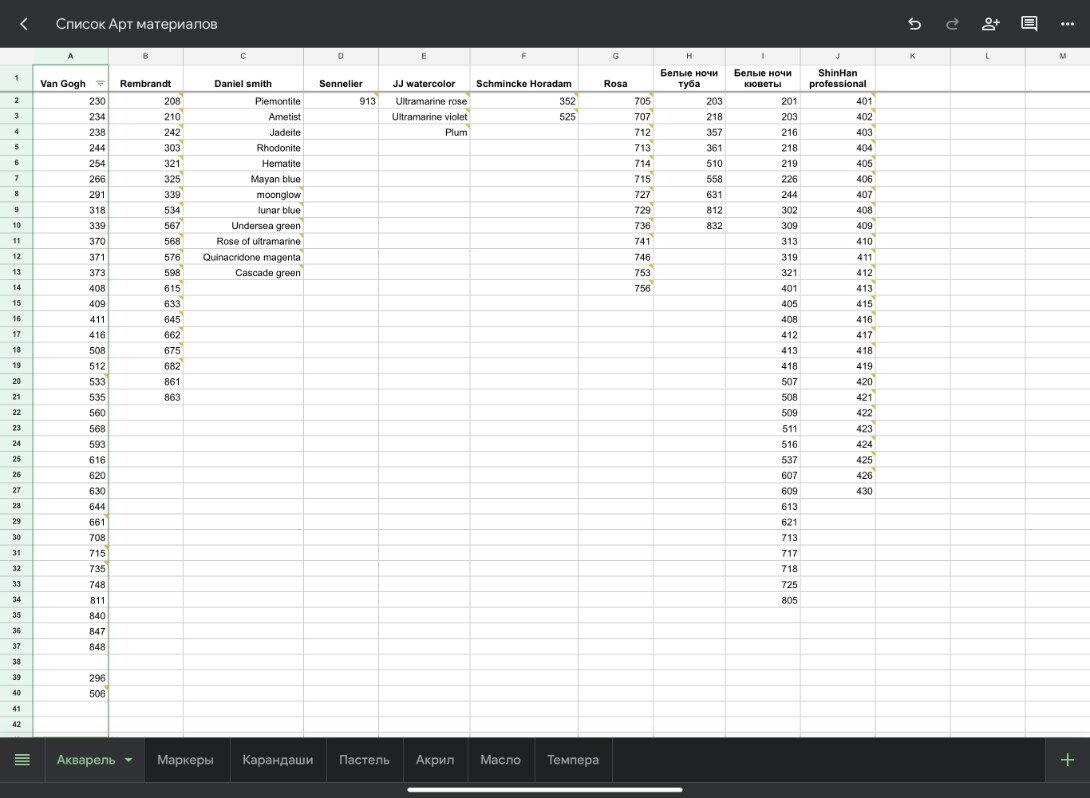Select column C header
The height and width of the screenshot is (798, 1090).
tap(243, 56)
